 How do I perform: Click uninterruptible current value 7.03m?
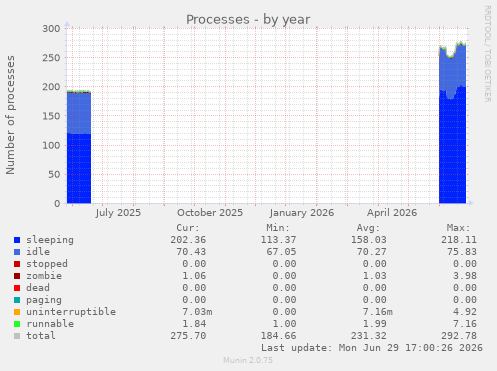(x=197, y=312)
